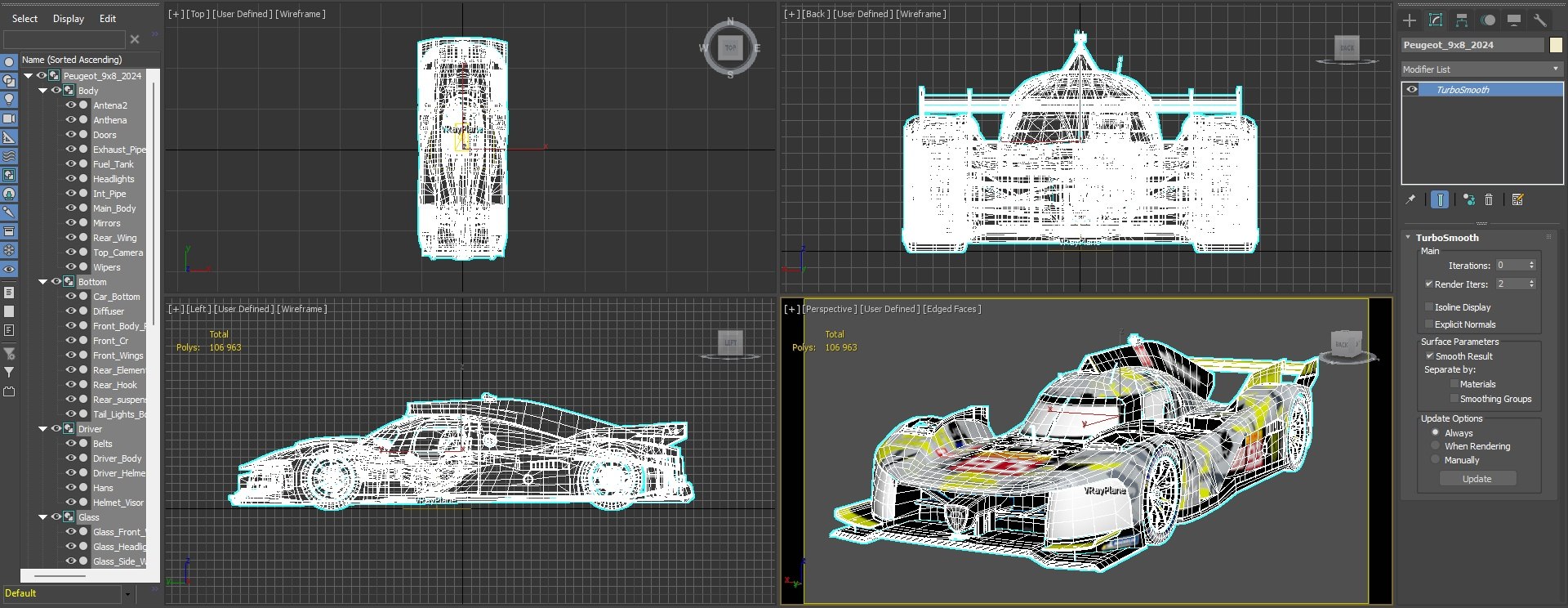Enable the Explicit Normals checkbox
1568x608 pixels.
(1429, 324)
